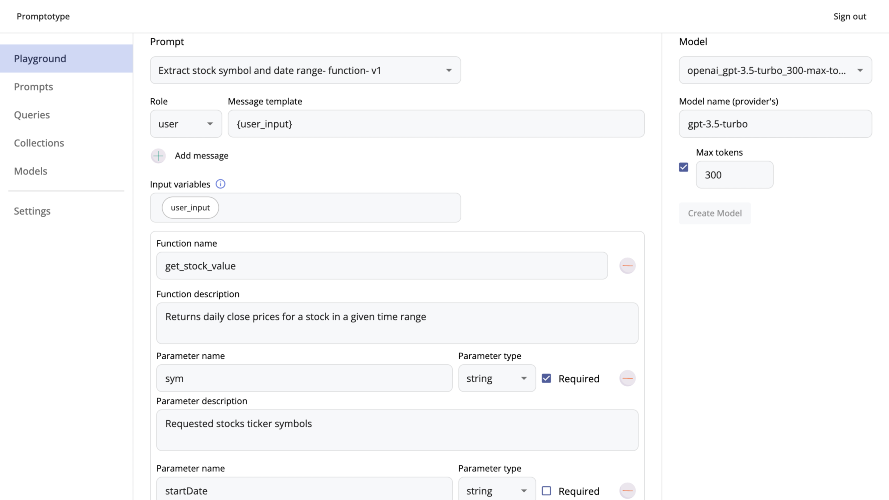Screen dimensions: 889x500
Task: Remove the startDate parameter using the minus icon
Action: coord(627,491)
